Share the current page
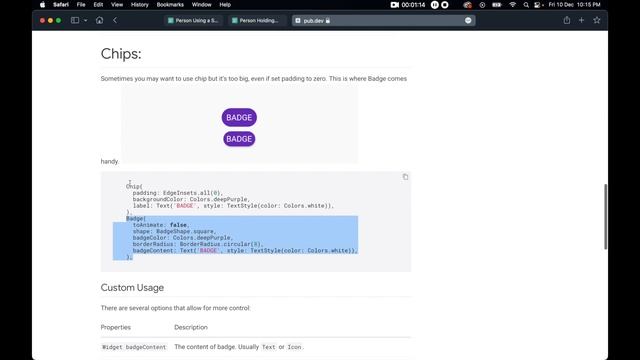 point(567,20)
